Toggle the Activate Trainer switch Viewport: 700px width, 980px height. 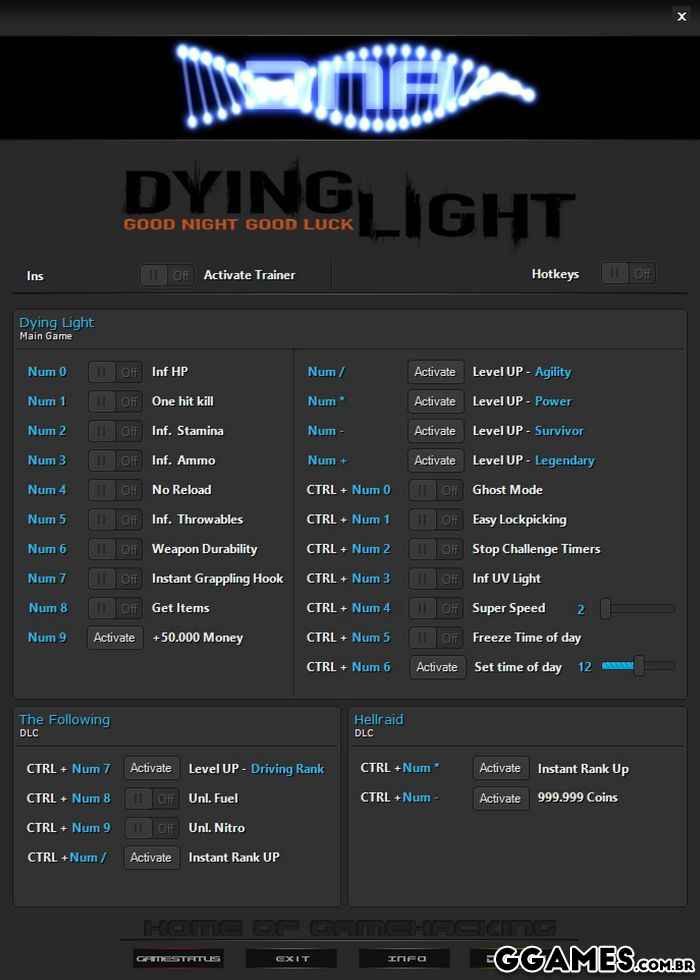click(x=167, y=275)
